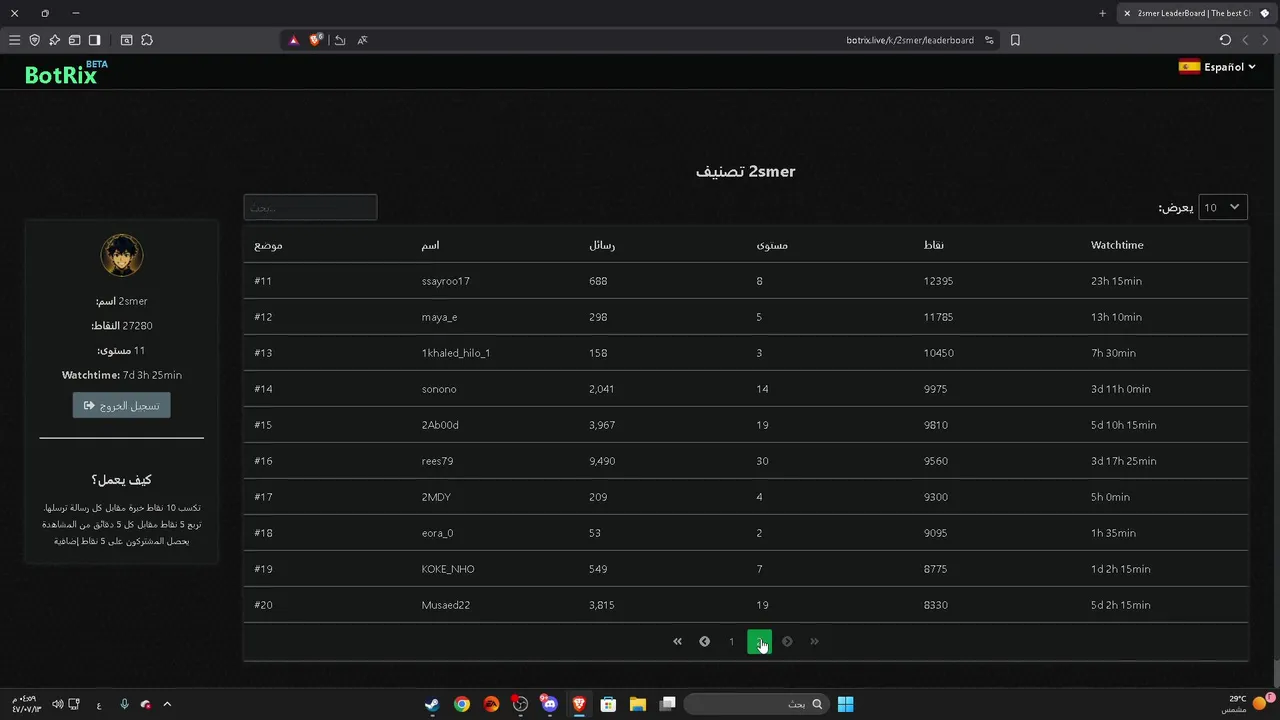This screenshot has width=1280, height=720.
Task: Click the taskbar search box بحث
Action: 755,704
